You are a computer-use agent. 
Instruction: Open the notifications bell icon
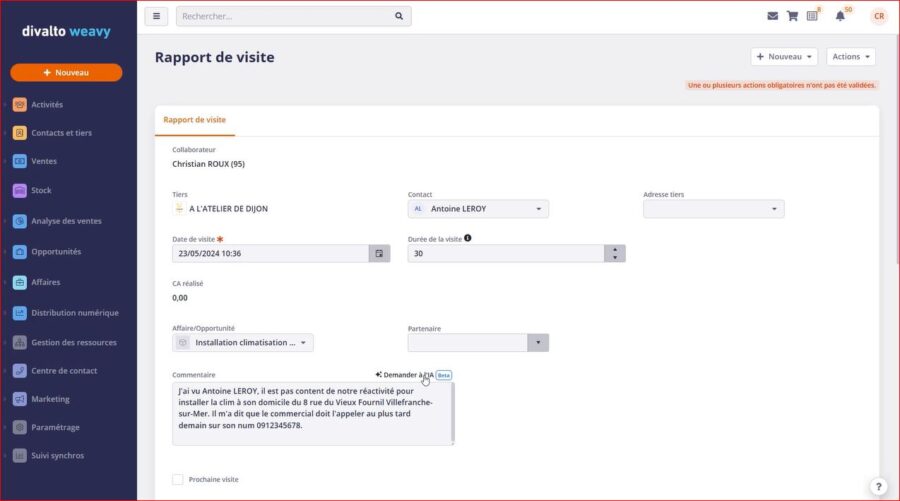click(840, 16)
